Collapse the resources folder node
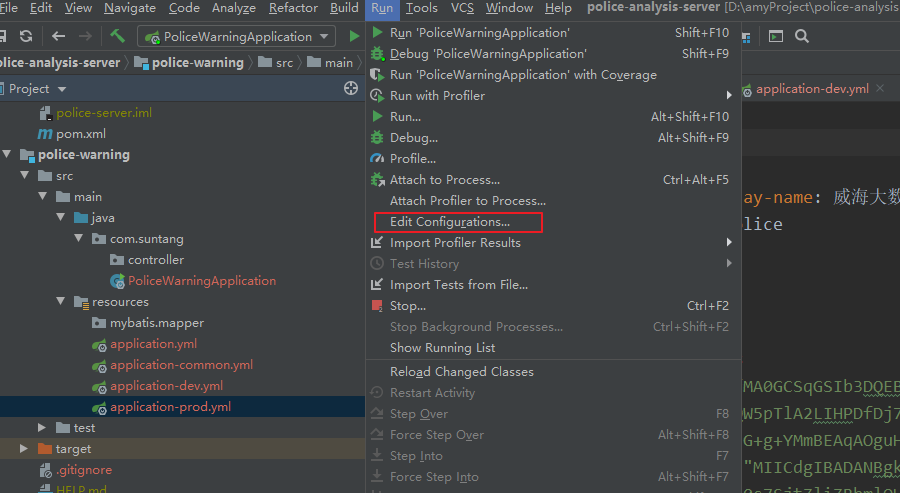This screenshot has height=493, width=900. [61, 301]
